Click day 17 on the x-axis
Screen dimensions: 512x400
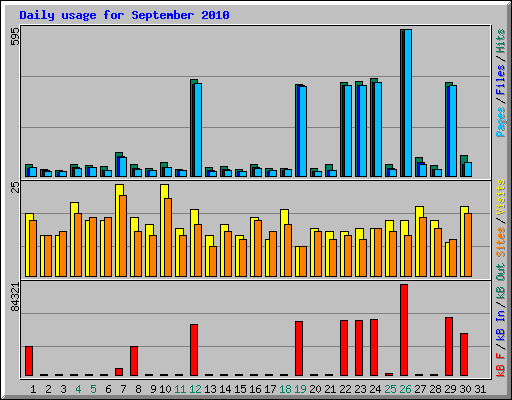pyautogui.click(x=270, y=389)
